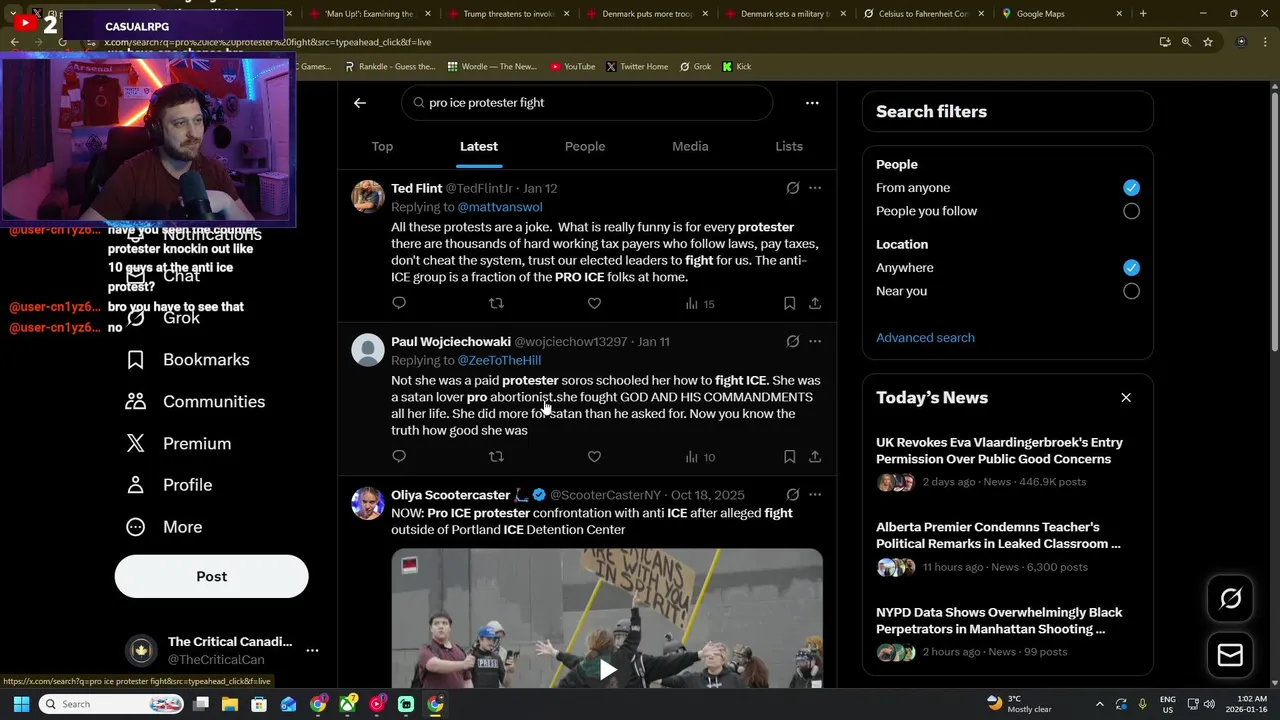1280x720 pixels.
Task: Open @ZeeToTheHill mention link
Action: tap(499, 360)
